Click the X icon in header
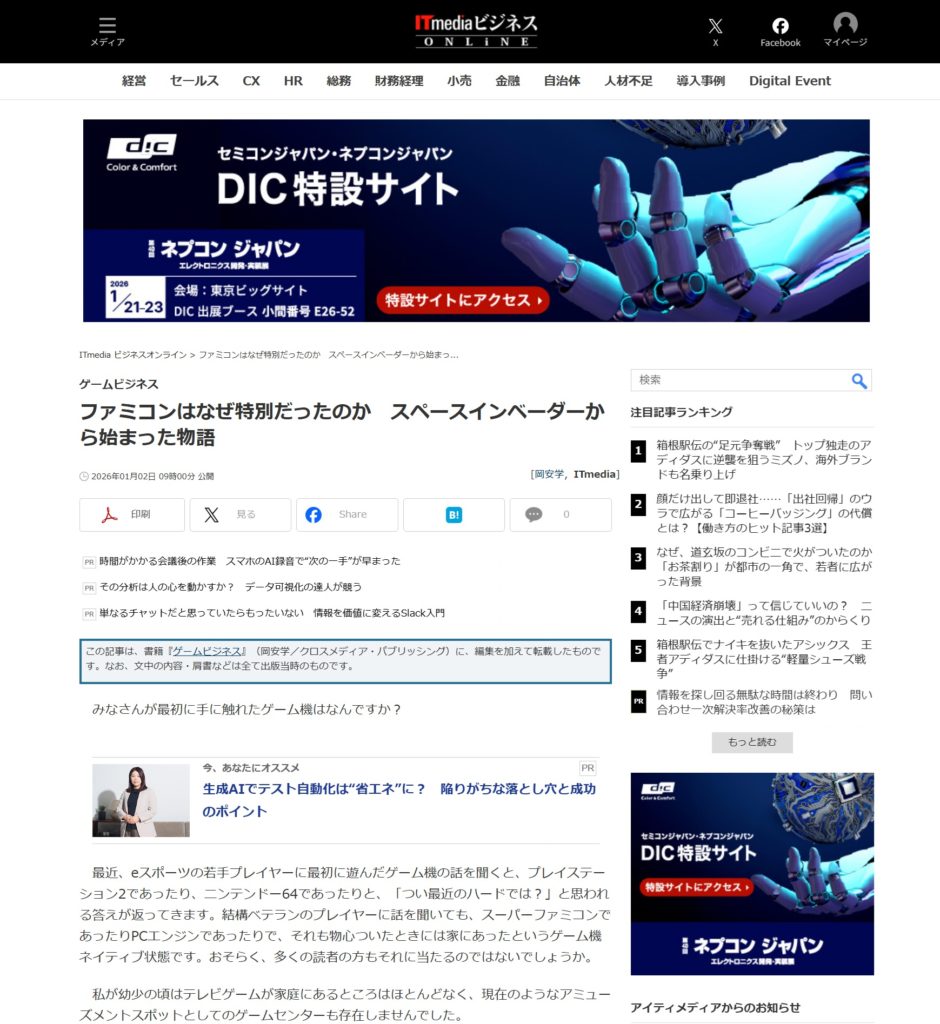 715,31
